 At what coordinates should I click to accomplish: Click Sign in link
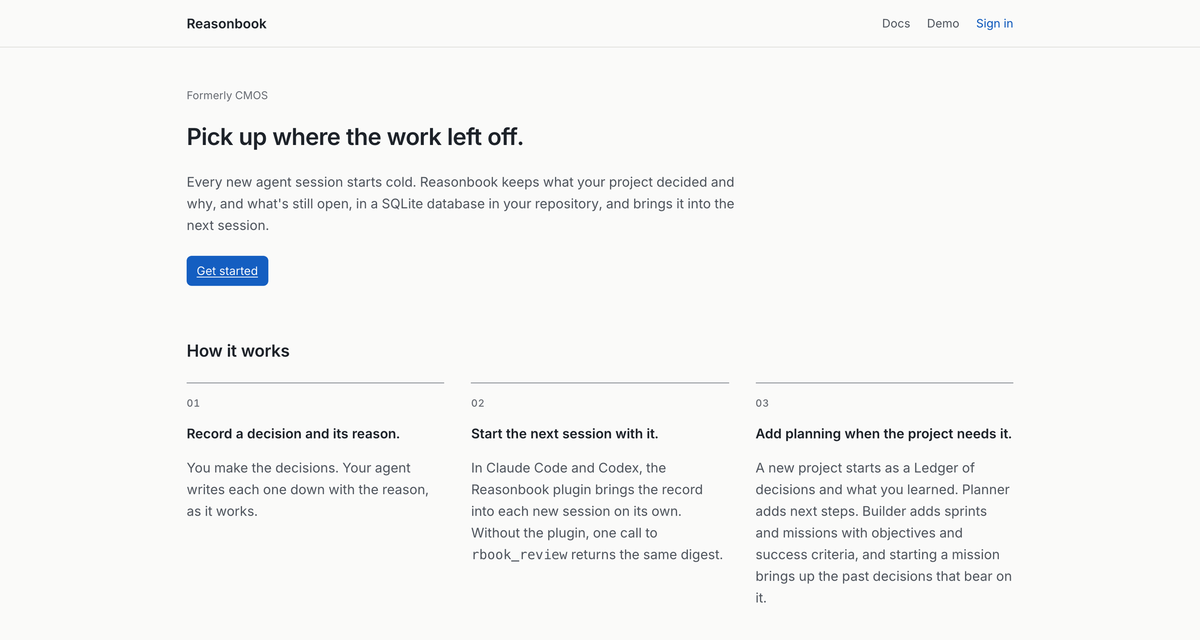(994, 23)
